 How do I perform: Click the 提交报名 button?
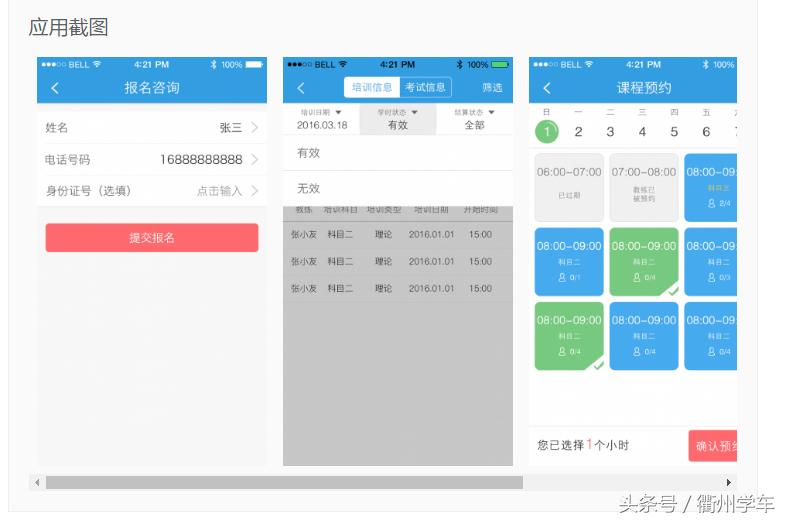152,237
